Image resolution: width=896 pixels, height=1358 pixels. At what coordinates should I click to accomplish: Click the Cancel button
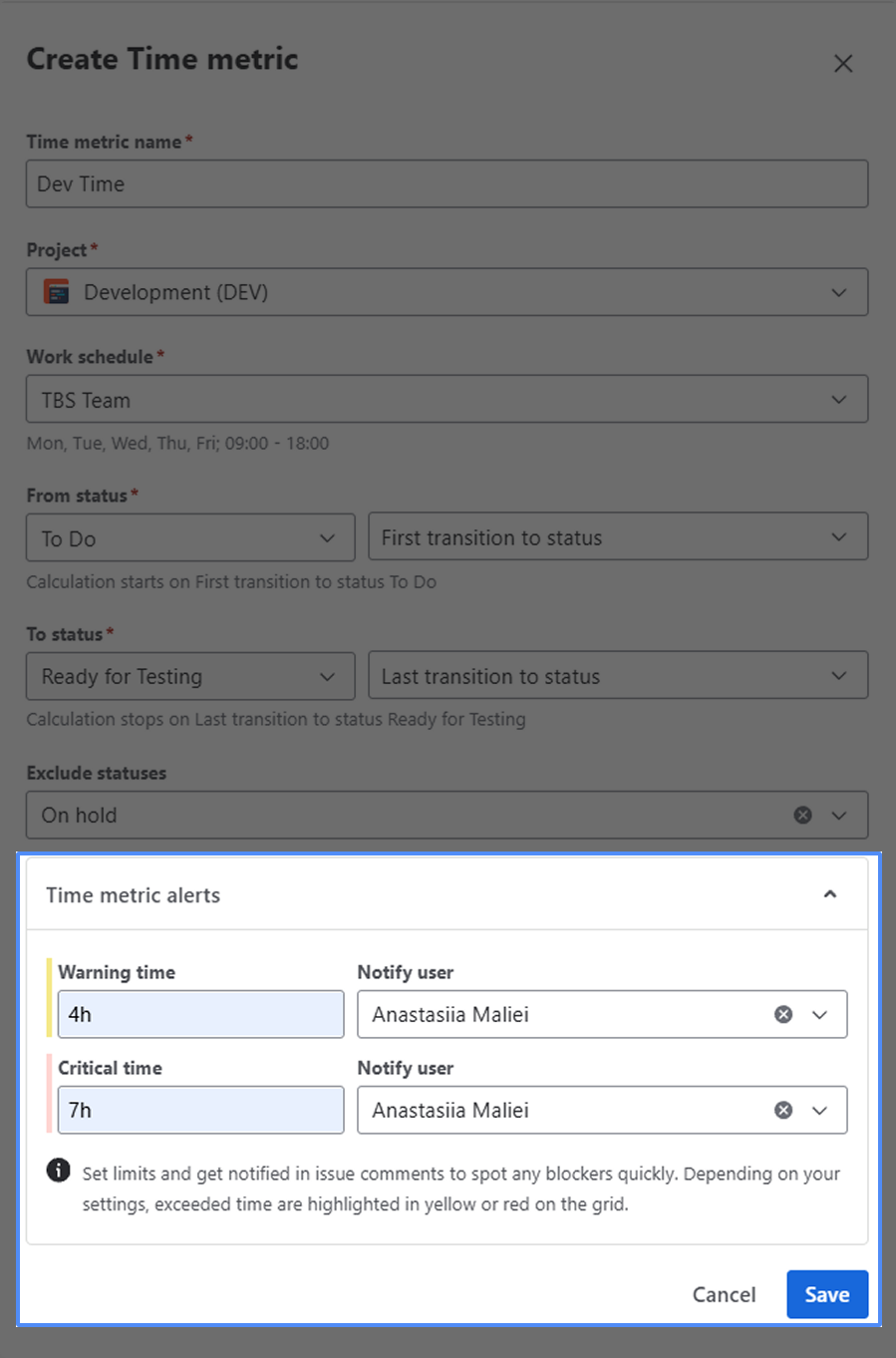(x=724, y=1294)
